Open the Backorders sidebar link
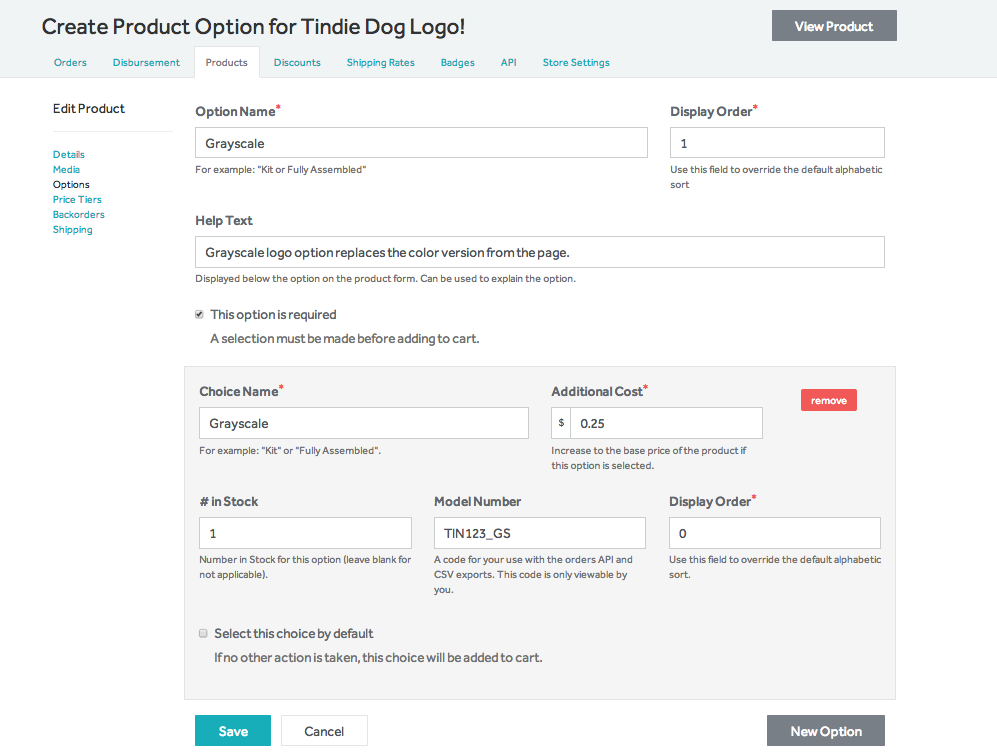The width and height of the screenshot is (997, 753). coord(78,215)
